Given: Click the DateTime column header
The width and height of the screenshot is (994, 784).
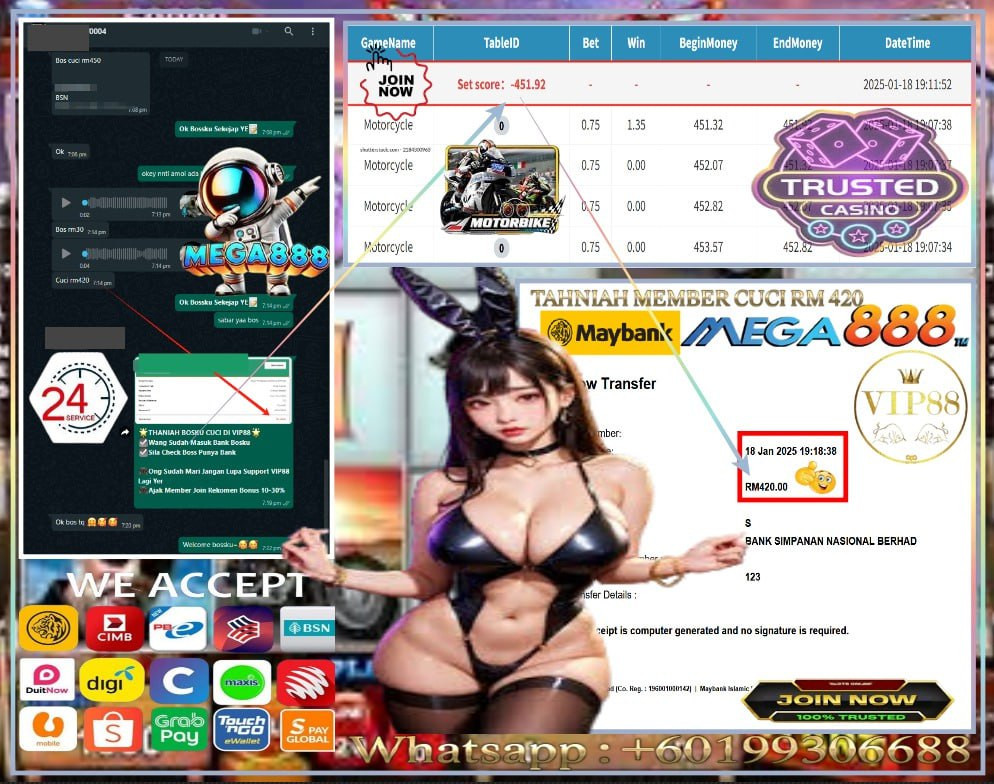Looking at the screenshot, I should point(907,43).
